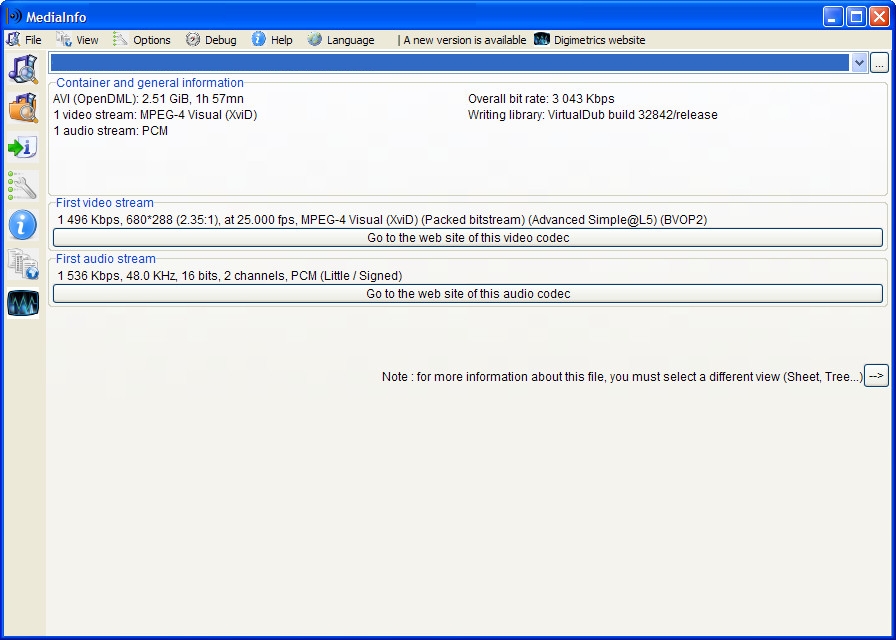This screenshot has width=896, height=640.
Task: Click 'A new version is available' notice
Action: click(x=465, y=40)
